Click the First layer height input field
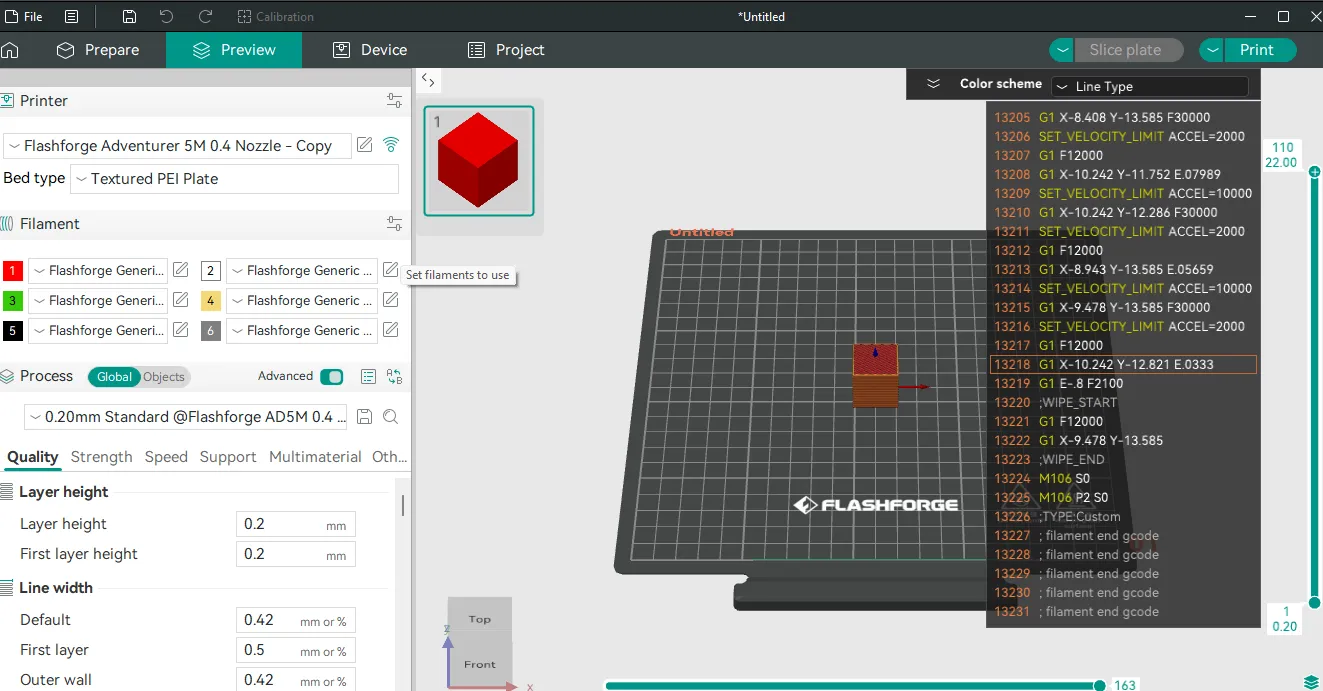Image resolution: width=1323 pixels, height=691 pixels. [x=296, y=555]
